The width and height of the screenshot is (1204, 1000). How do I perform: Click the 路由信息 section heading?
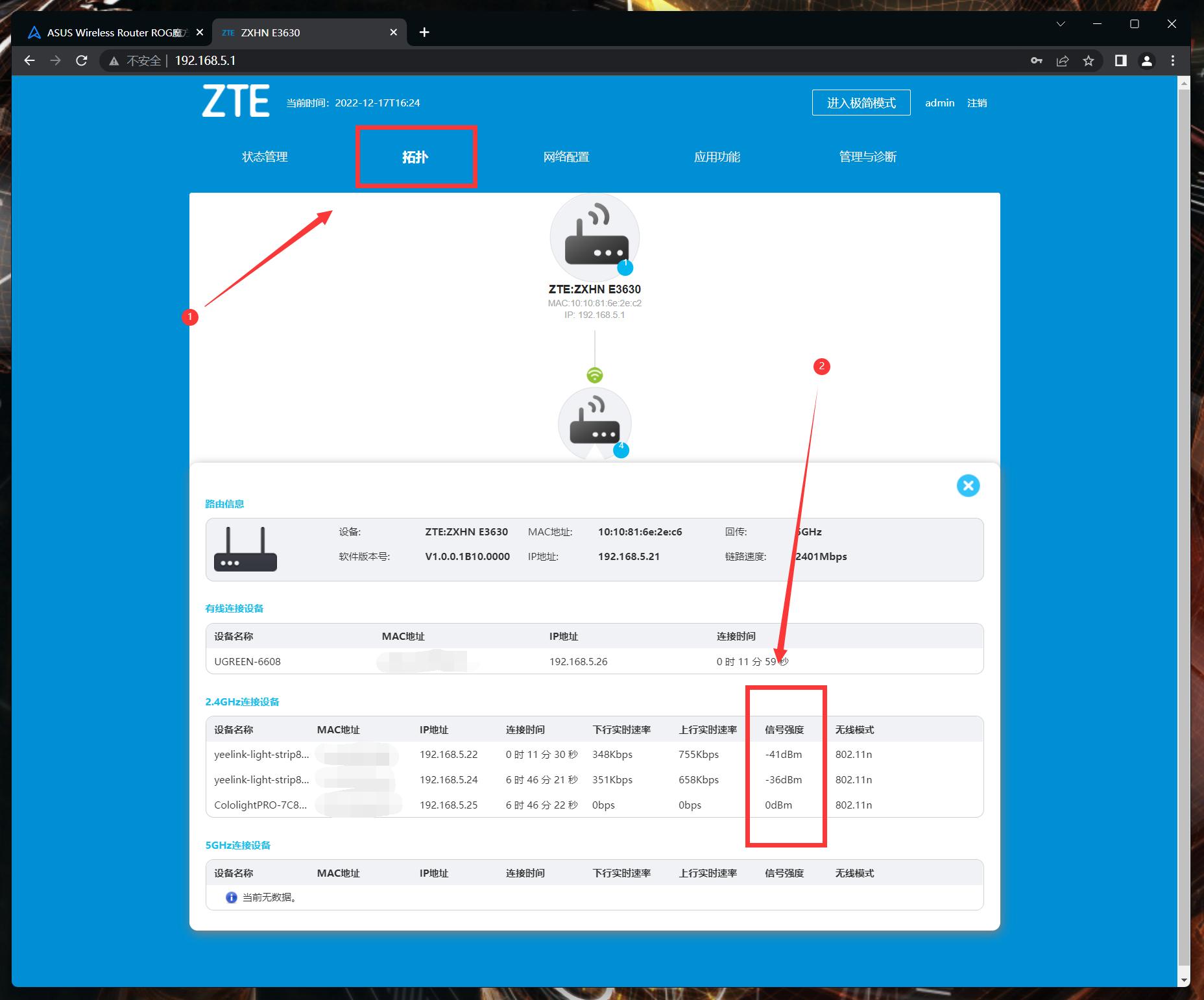click(224, 504)
